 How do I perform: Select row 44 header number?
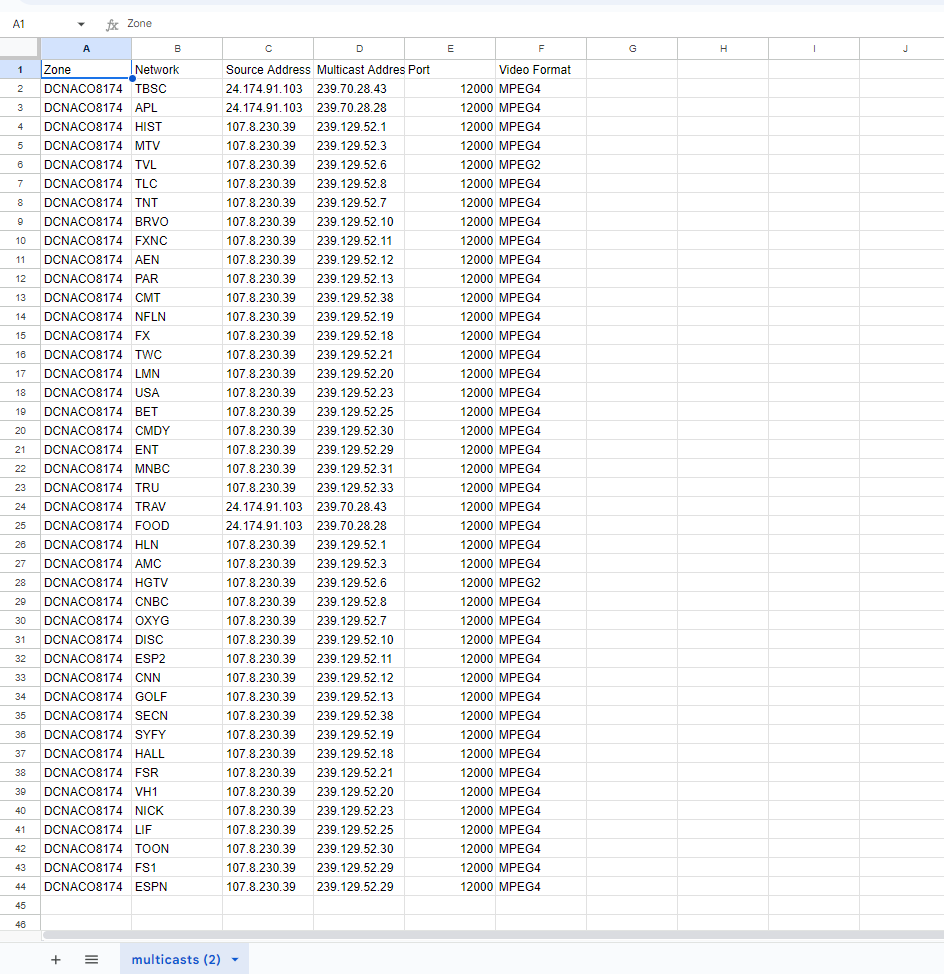click(x=20, y=887)
